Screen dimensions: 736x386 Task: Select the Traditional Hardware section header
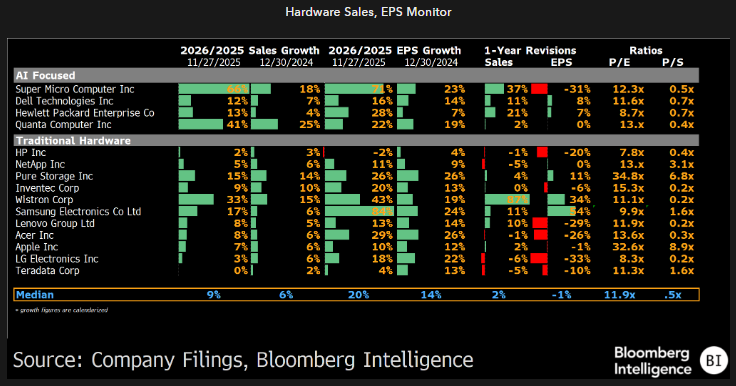(x=356, y=140)
